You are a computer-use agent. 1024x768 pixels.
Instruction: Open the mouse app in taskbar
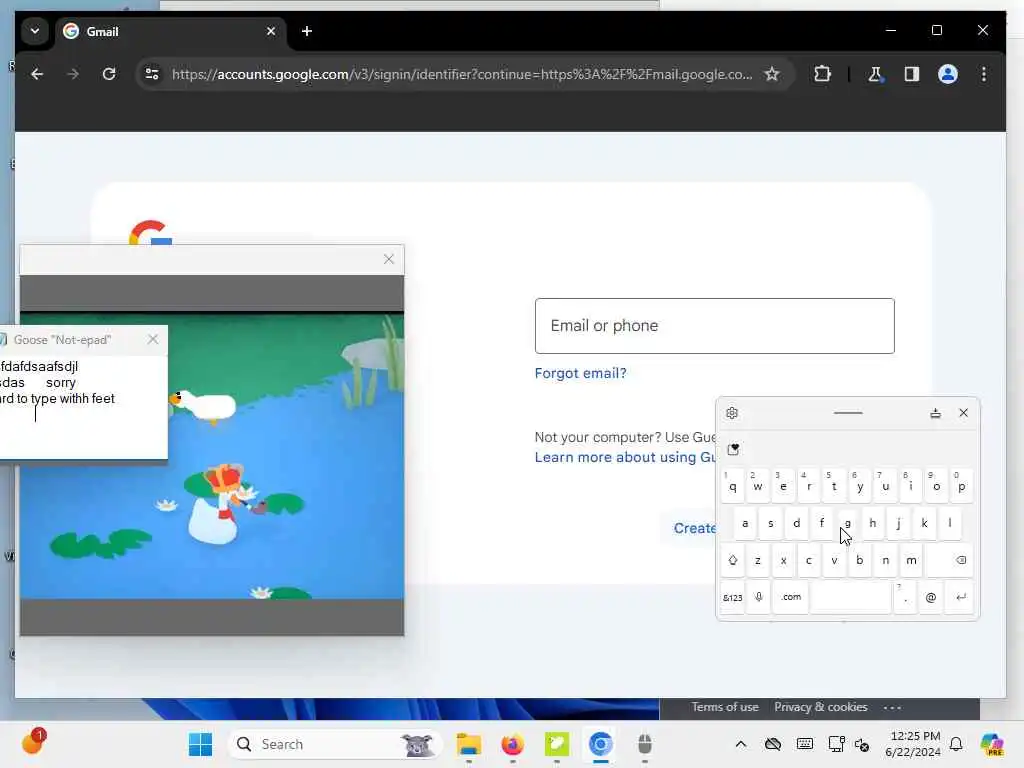tap(645, 744)
